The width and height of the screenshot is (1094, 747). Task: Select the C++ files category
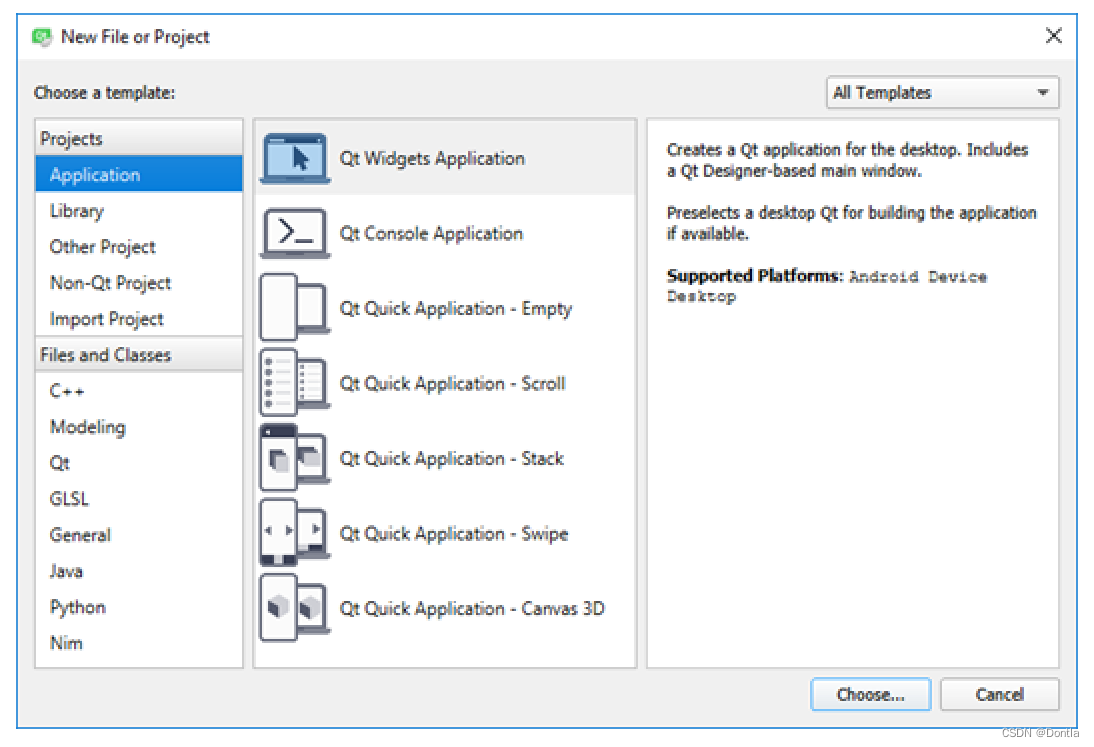139,391
